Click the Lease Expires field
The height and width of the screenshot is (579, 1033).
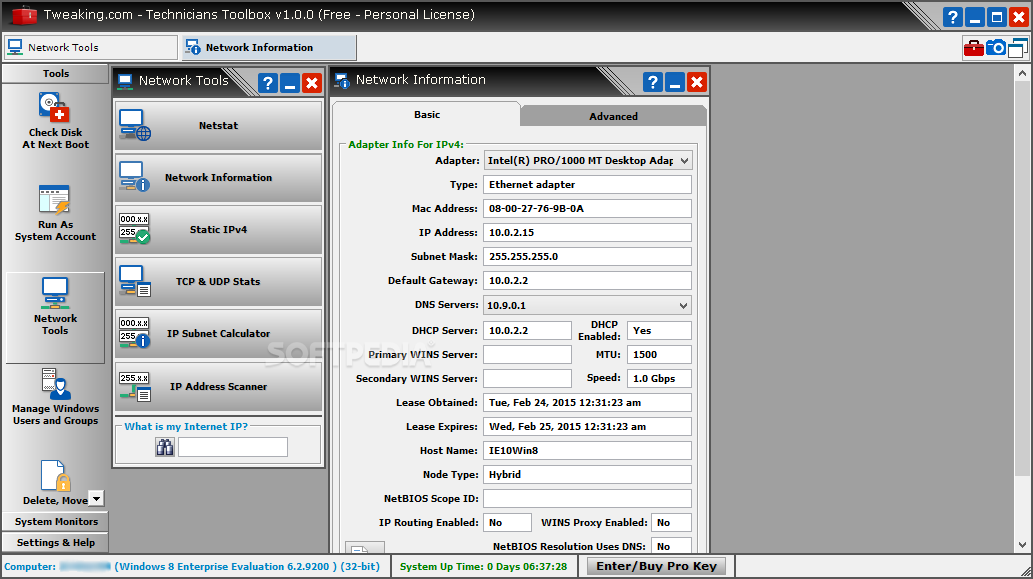pos(588,426)
